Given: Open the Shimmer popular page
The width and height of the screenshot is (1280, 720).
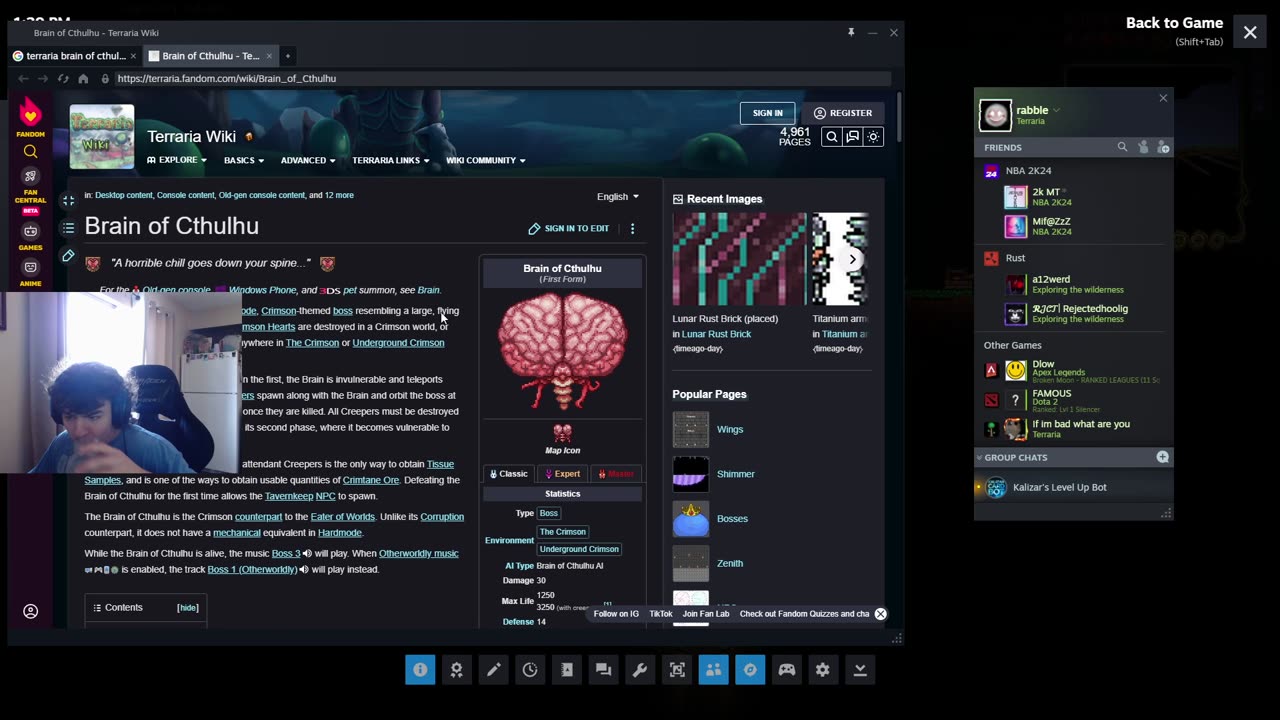Looking at the screenshot, I should 736,474.
